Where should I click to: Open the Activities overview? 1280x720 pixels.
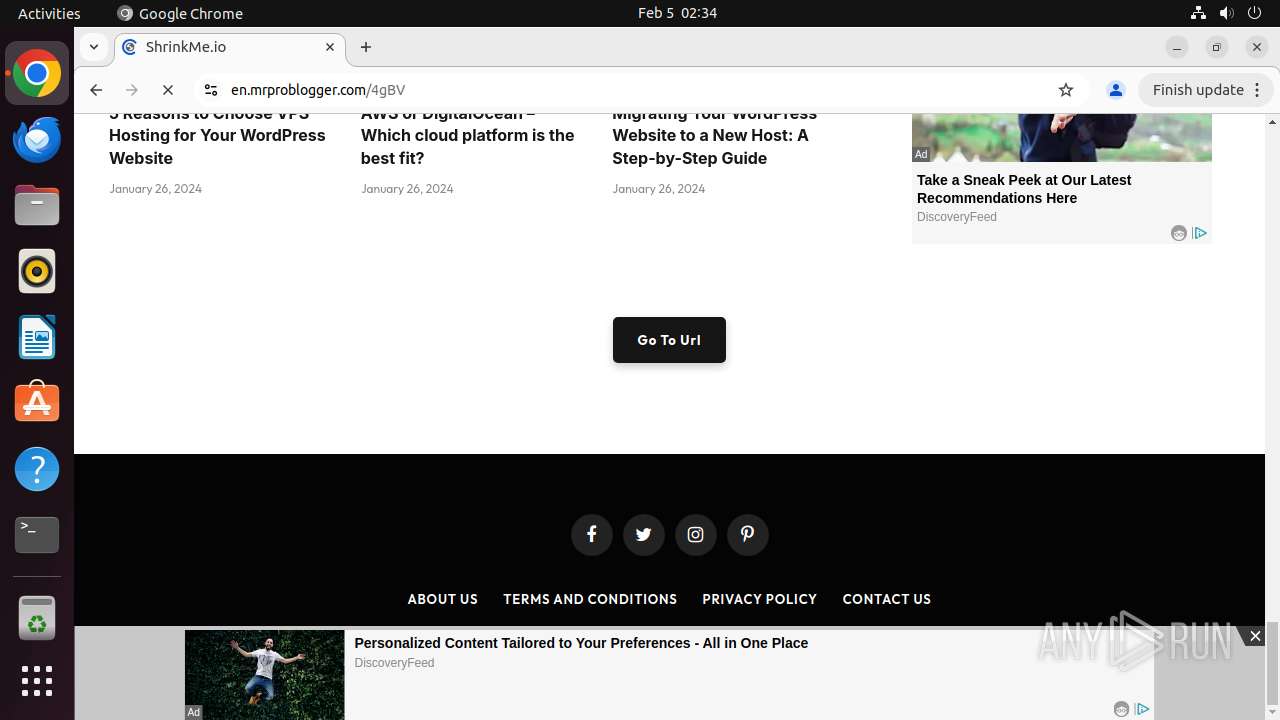49,13
